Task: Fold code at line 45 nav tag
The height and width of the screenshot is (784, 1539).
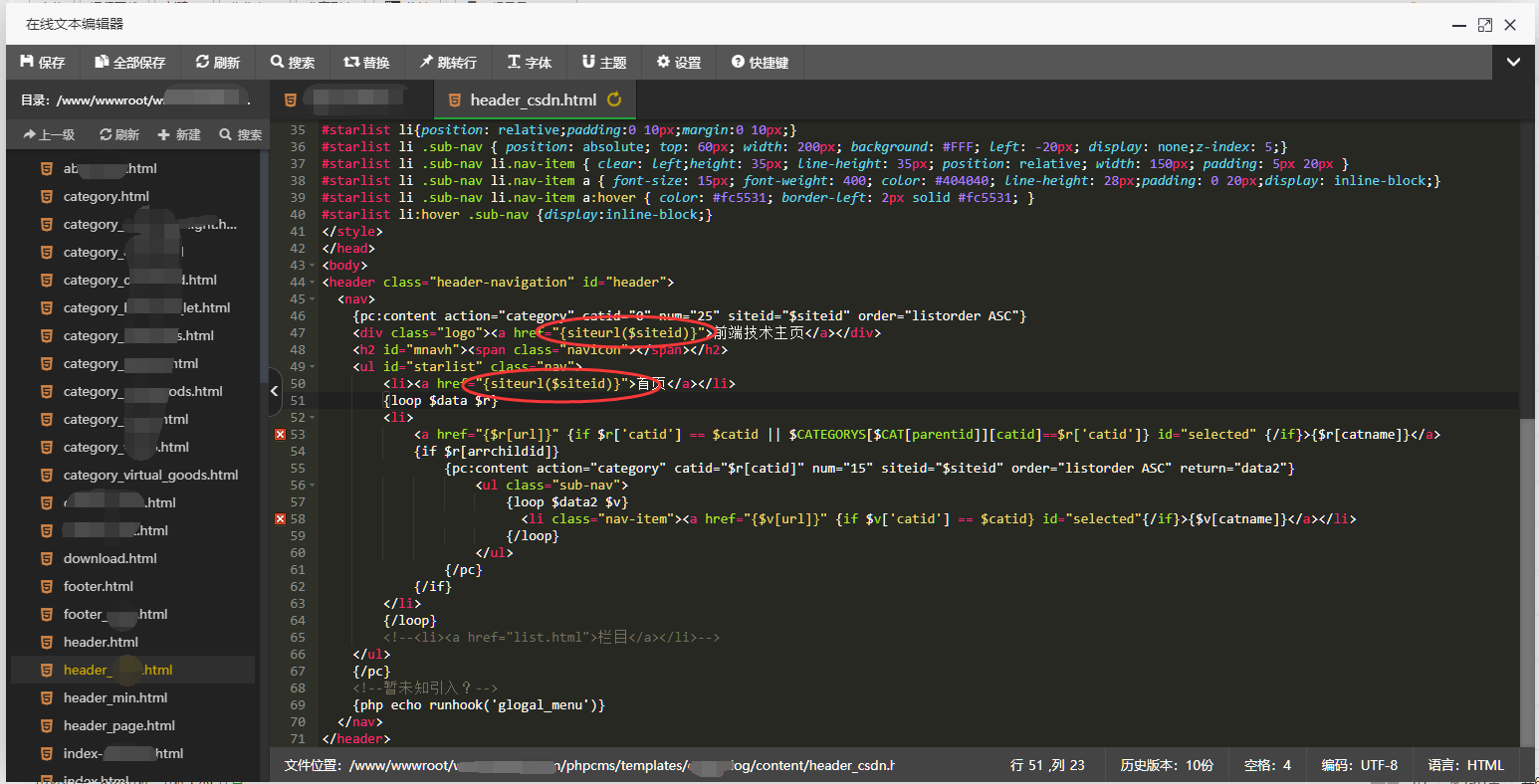Action: [x=313, y=299]
